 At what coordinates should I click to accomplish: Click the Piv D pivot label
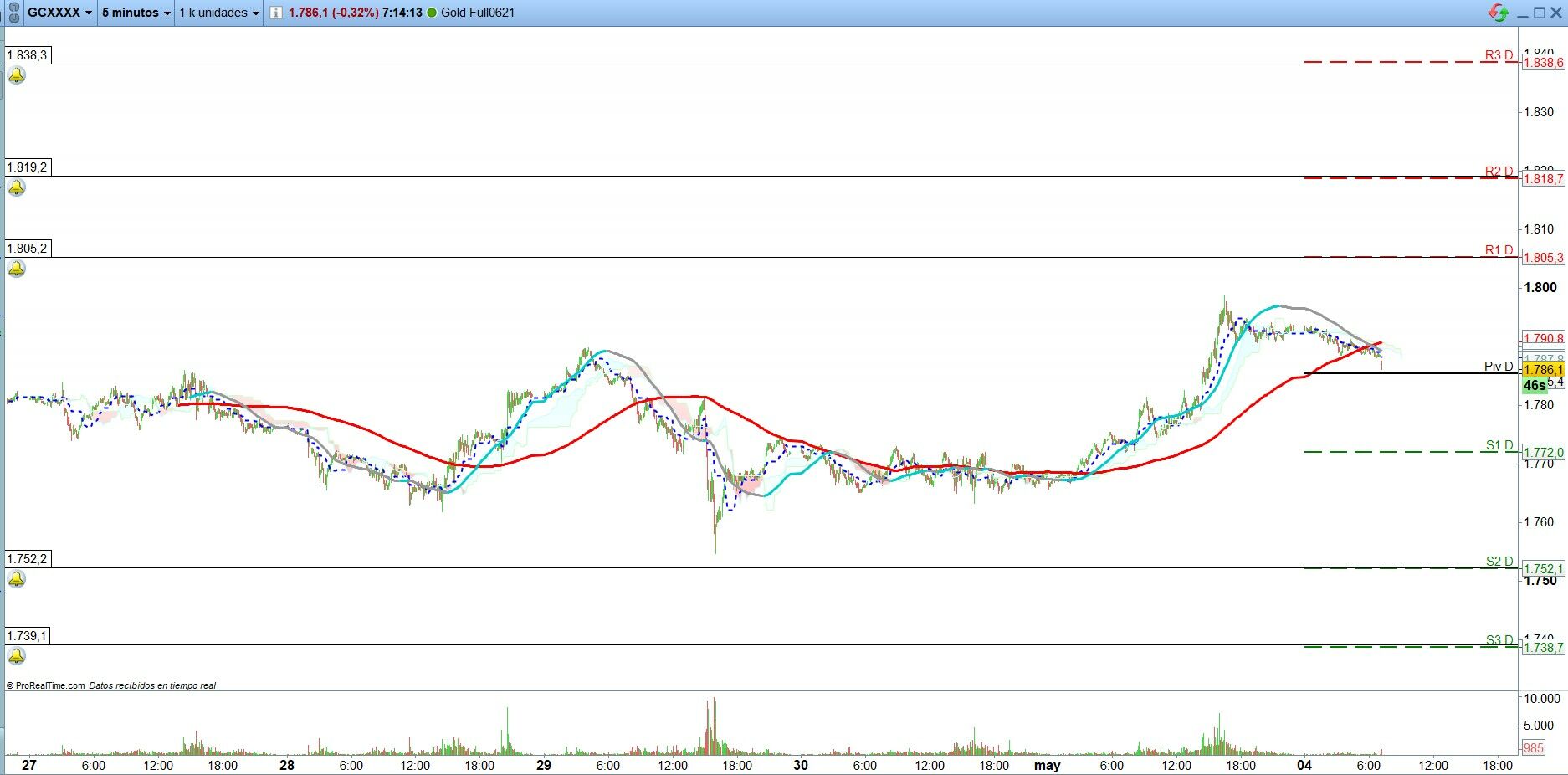(1499, 367)
